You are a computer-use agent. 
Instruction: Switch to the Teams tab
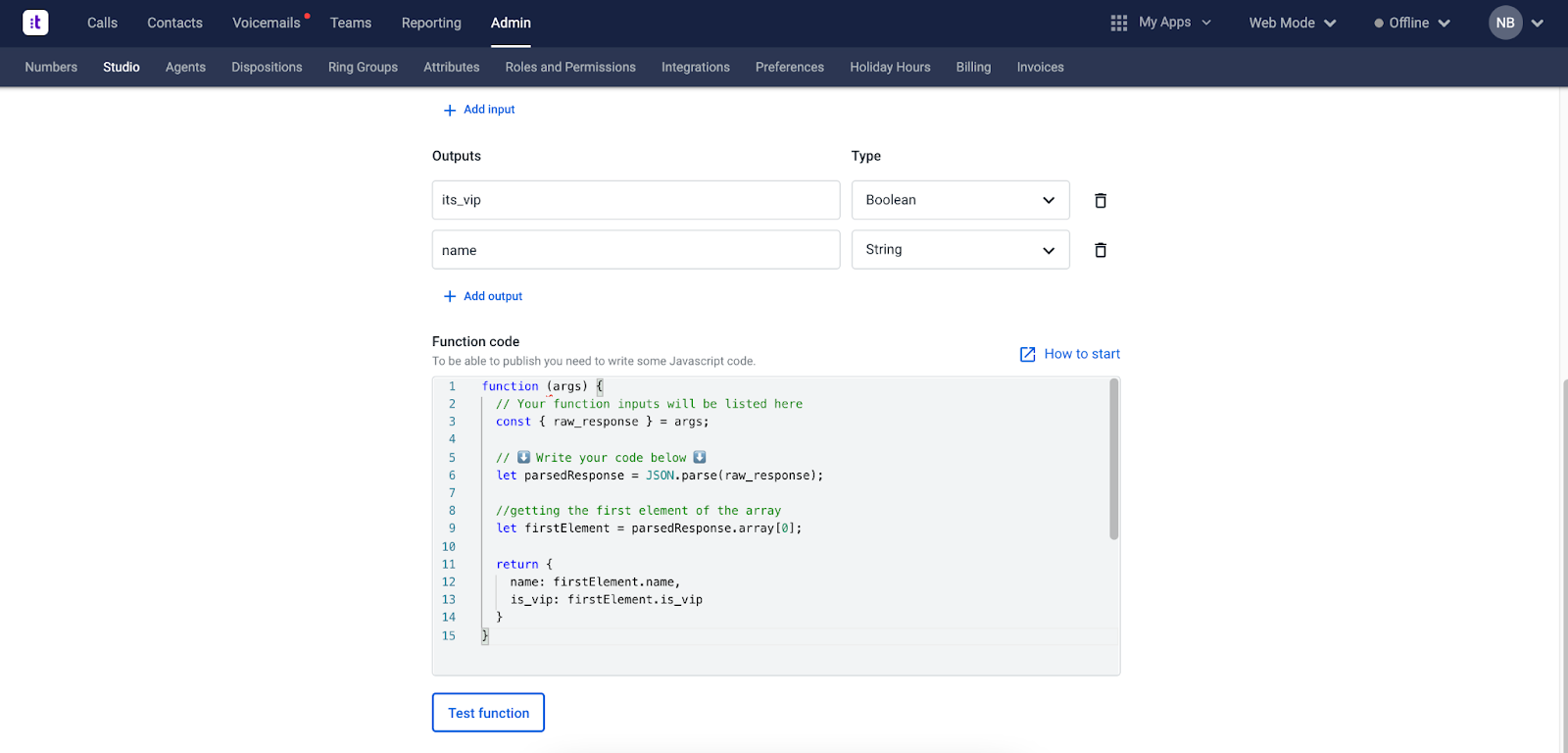(x=351, y=23)
